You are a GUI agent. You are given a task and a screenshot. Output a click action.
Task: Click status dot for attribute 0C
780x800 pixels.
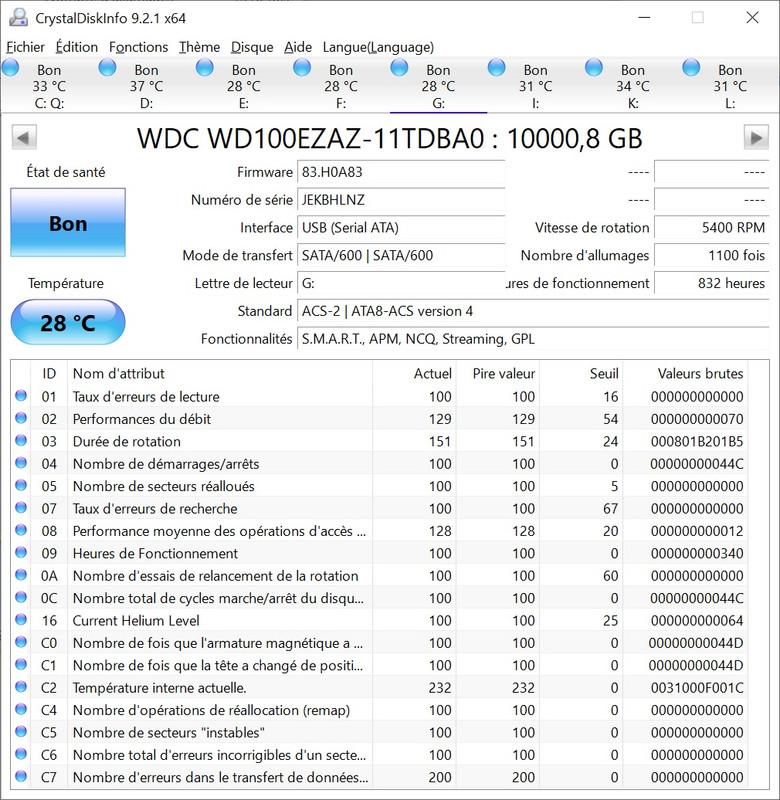point(21,597)
